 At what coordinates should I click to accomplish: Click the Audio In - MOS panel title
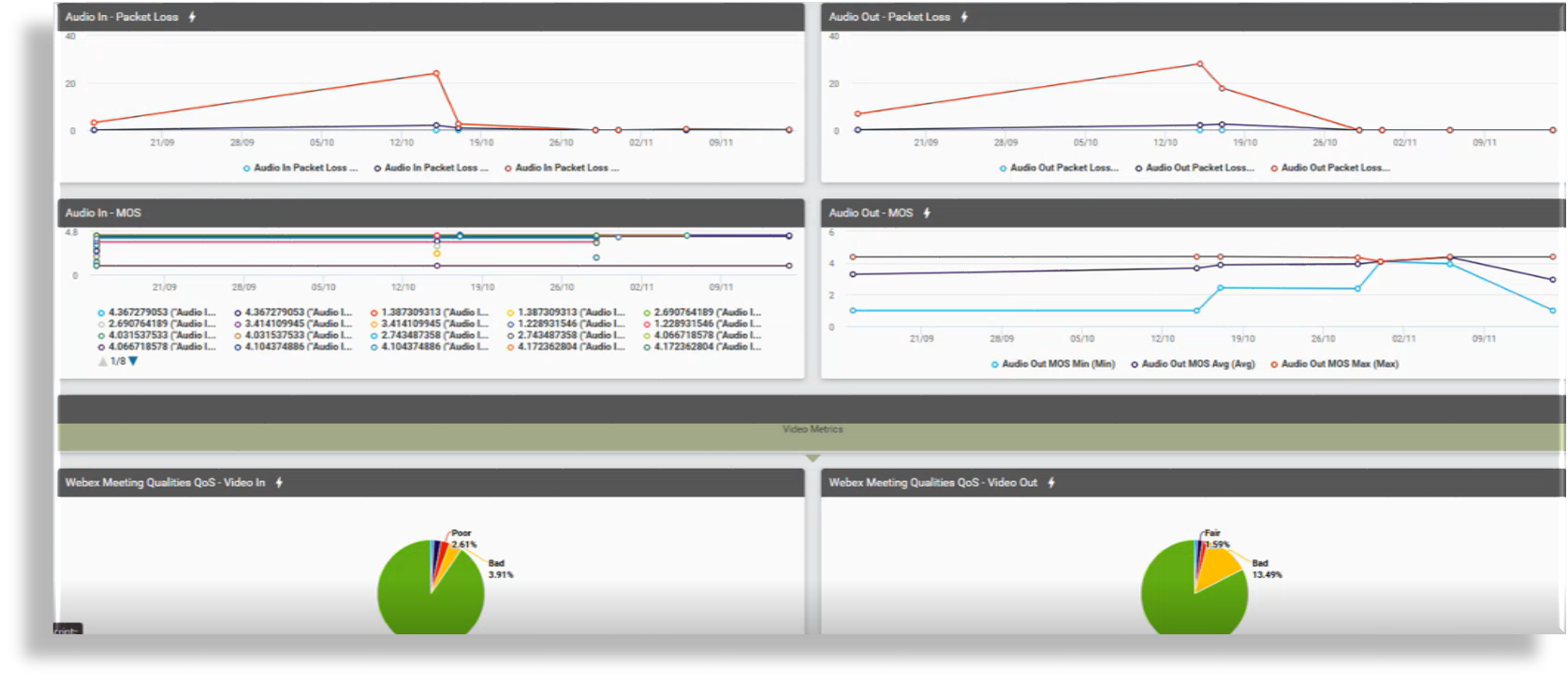[x=103, y=213]
